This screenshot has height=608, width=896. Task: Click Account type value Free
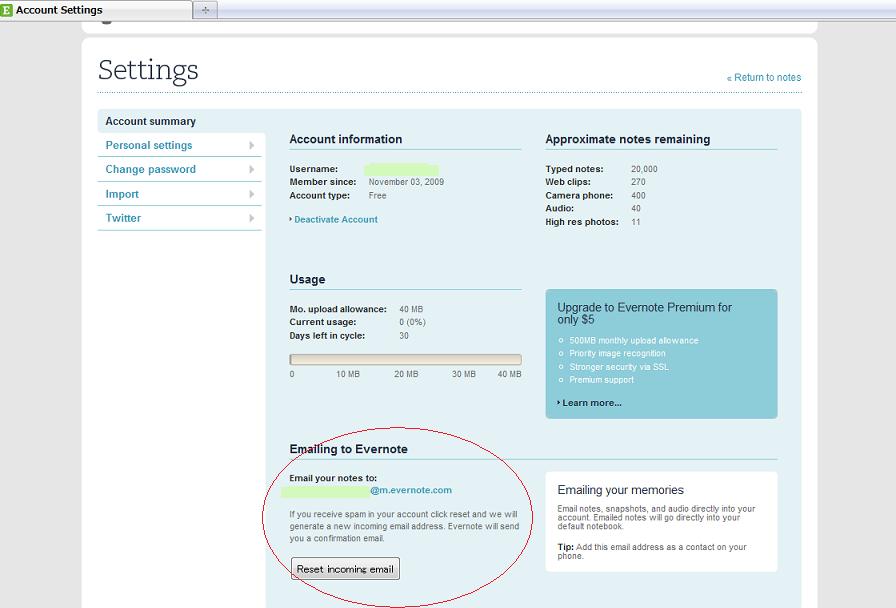coord(377,195)
